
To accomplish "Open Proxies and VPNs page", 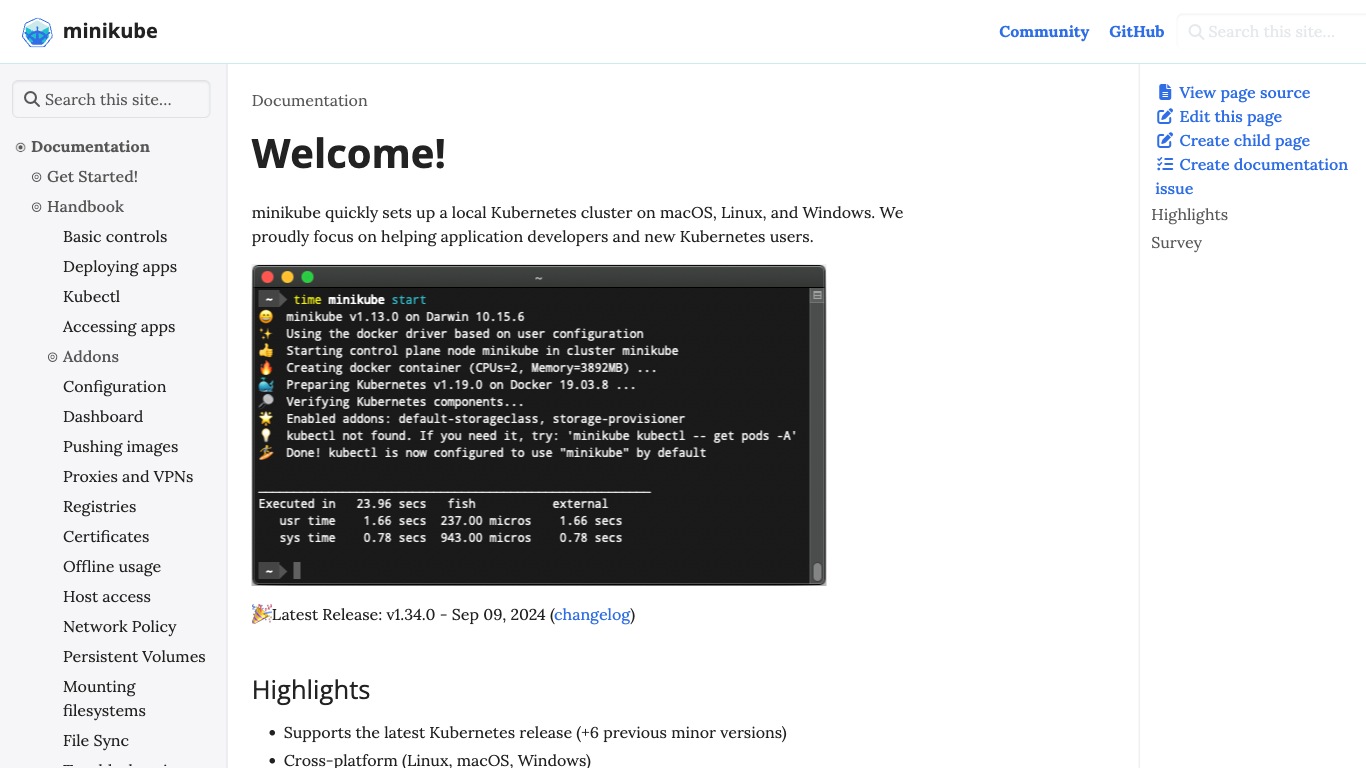I will pyautogui.click(x=128, y=476).
